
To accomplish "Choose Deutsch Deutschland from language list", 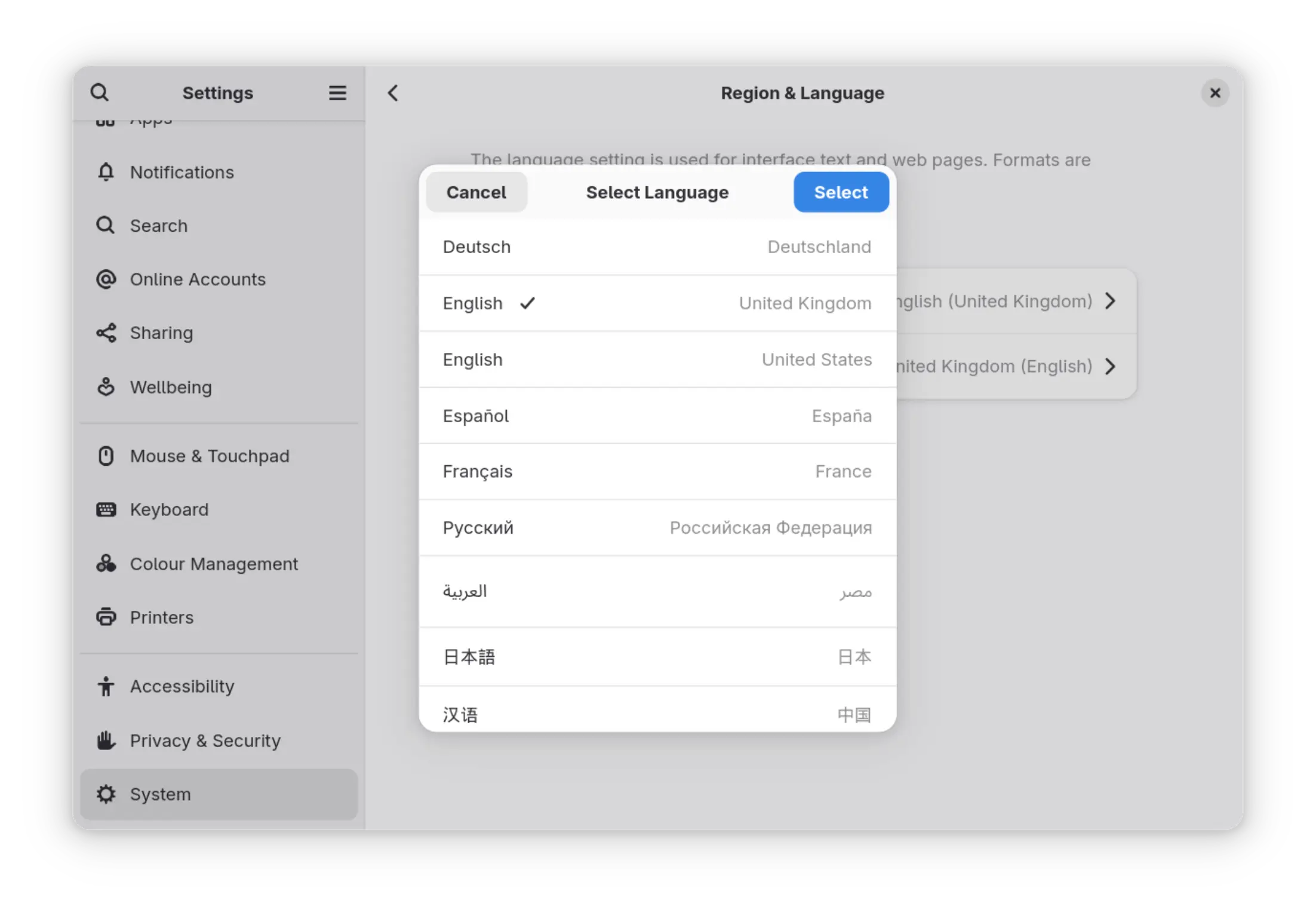I will click(x=657, y=247).
